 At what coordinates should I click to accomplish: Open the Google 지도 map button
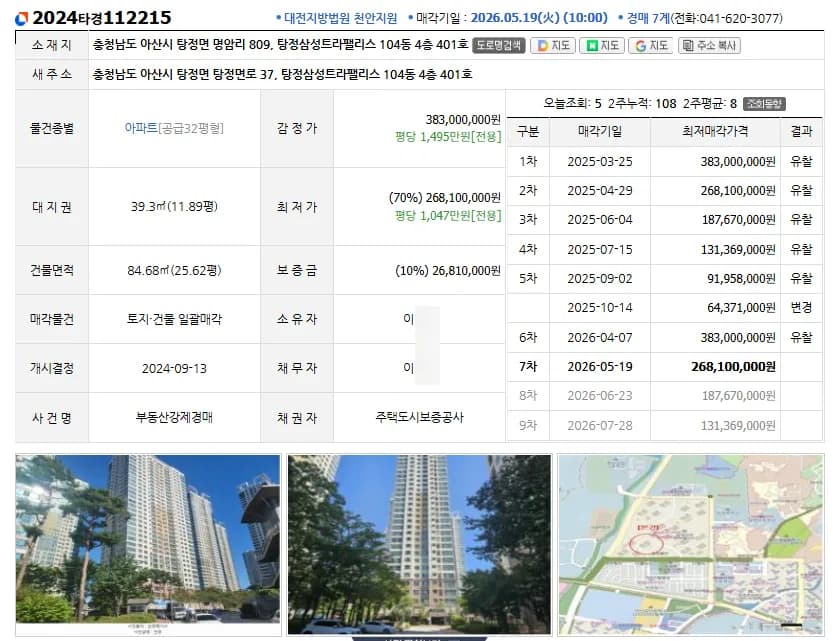click(651, 46)
